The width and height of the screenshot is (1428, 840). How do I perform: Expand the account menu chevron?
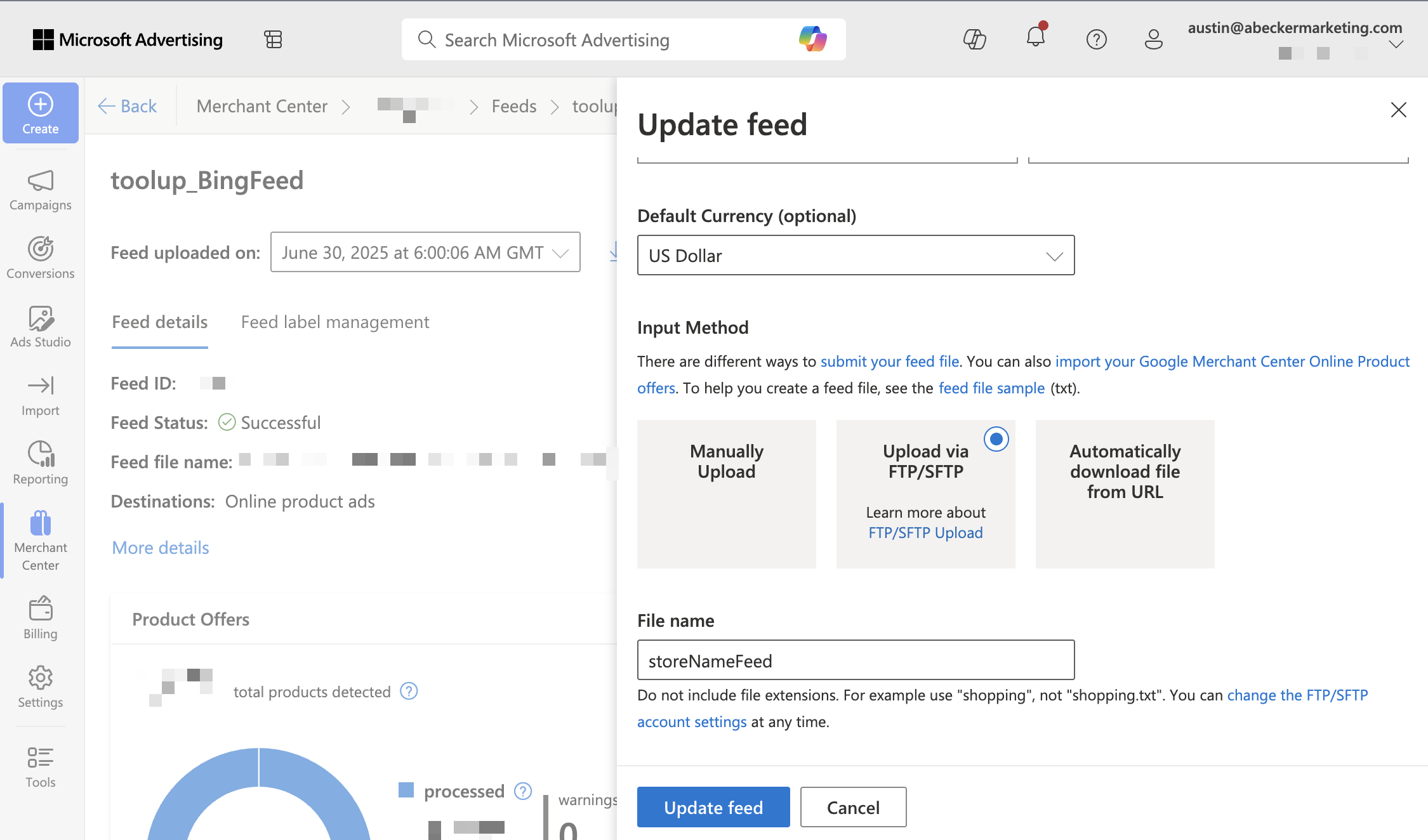pyautogui.click(x=1396, y=44)
